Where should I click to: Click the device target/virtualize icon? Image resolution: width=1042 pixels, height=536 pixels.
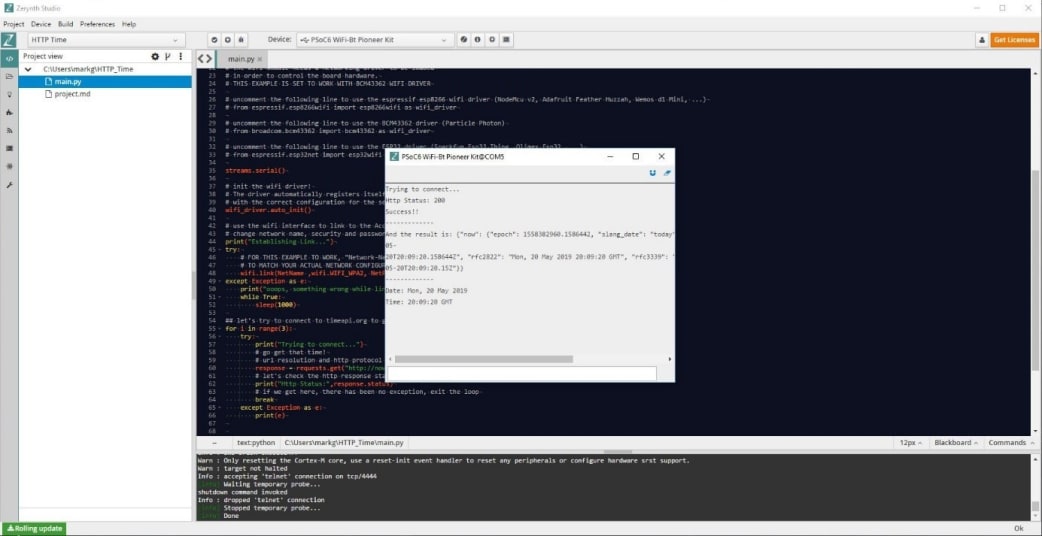coord(492,40)
